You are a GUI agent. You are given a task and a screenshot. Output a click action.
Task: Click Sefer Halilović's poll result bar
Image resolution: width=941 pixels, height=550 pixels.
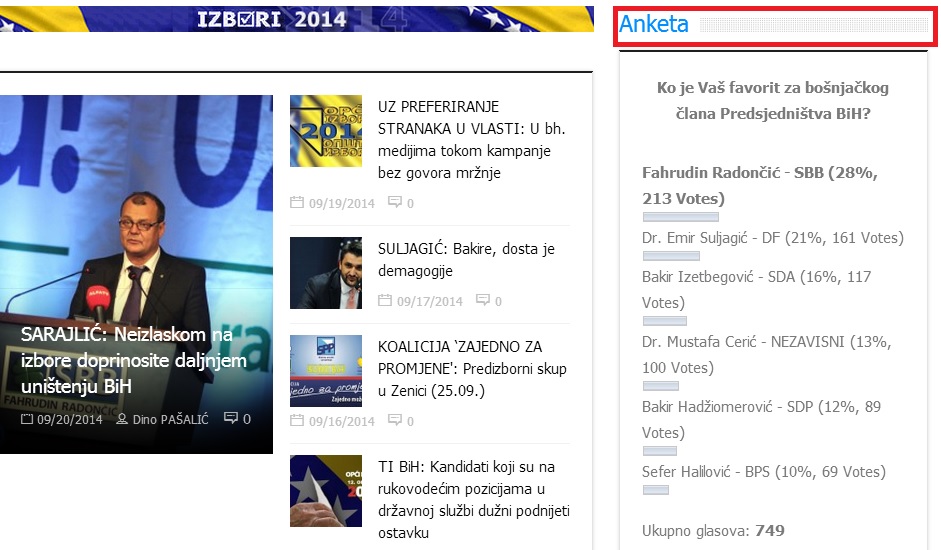click(655, 490)
